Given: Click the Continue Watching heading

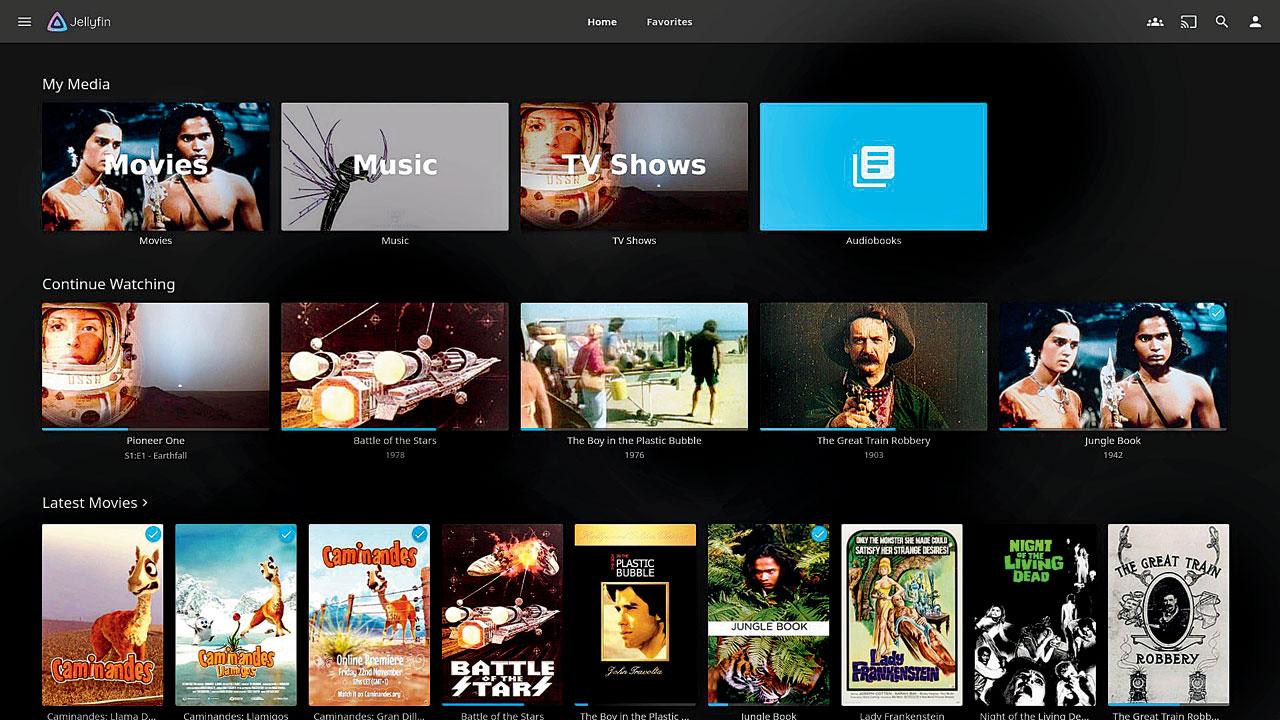Looking at the screenshot, I should pos(108,284).
